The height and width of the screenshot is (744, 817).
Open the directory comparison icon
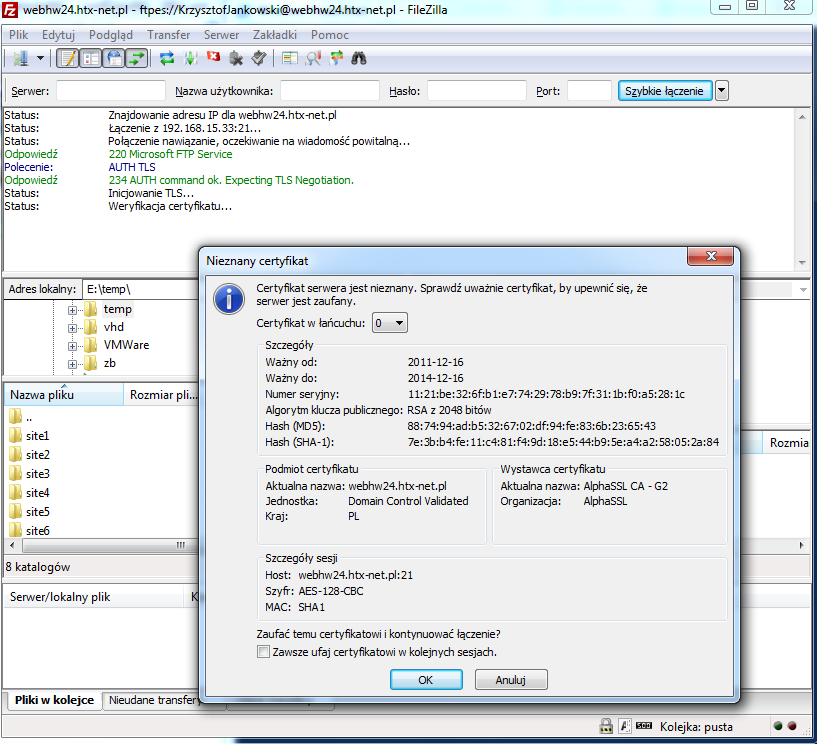click(290, 58)
